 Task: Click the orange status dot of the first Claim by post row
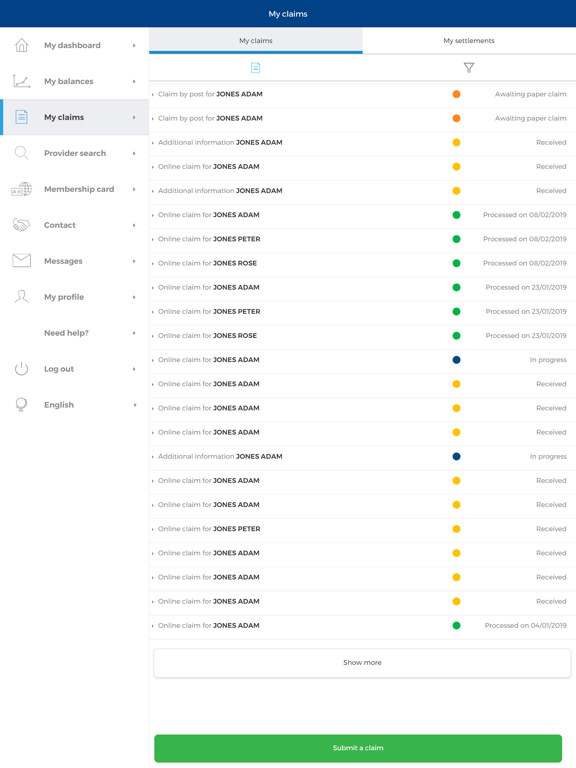click(456, 94)
